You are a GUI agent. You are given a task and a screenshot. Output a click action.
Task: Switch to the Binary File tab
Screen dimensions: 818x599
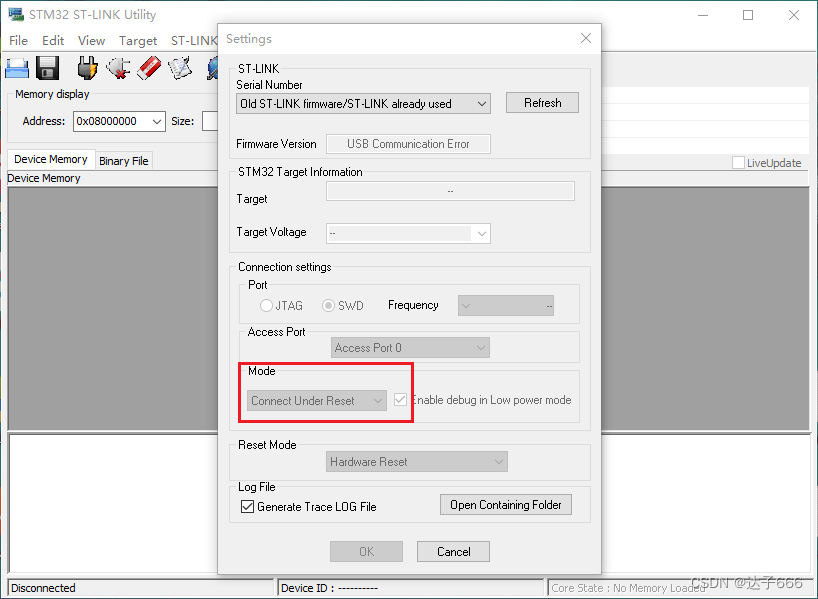tap(123, 160)
